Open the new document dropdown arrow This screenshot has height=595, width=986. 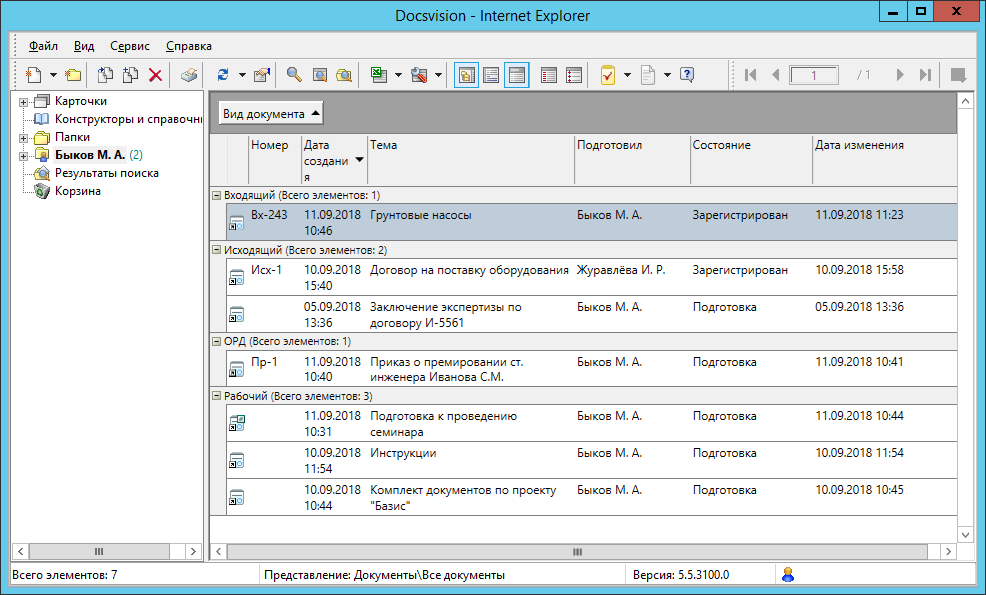click(53, 75)
